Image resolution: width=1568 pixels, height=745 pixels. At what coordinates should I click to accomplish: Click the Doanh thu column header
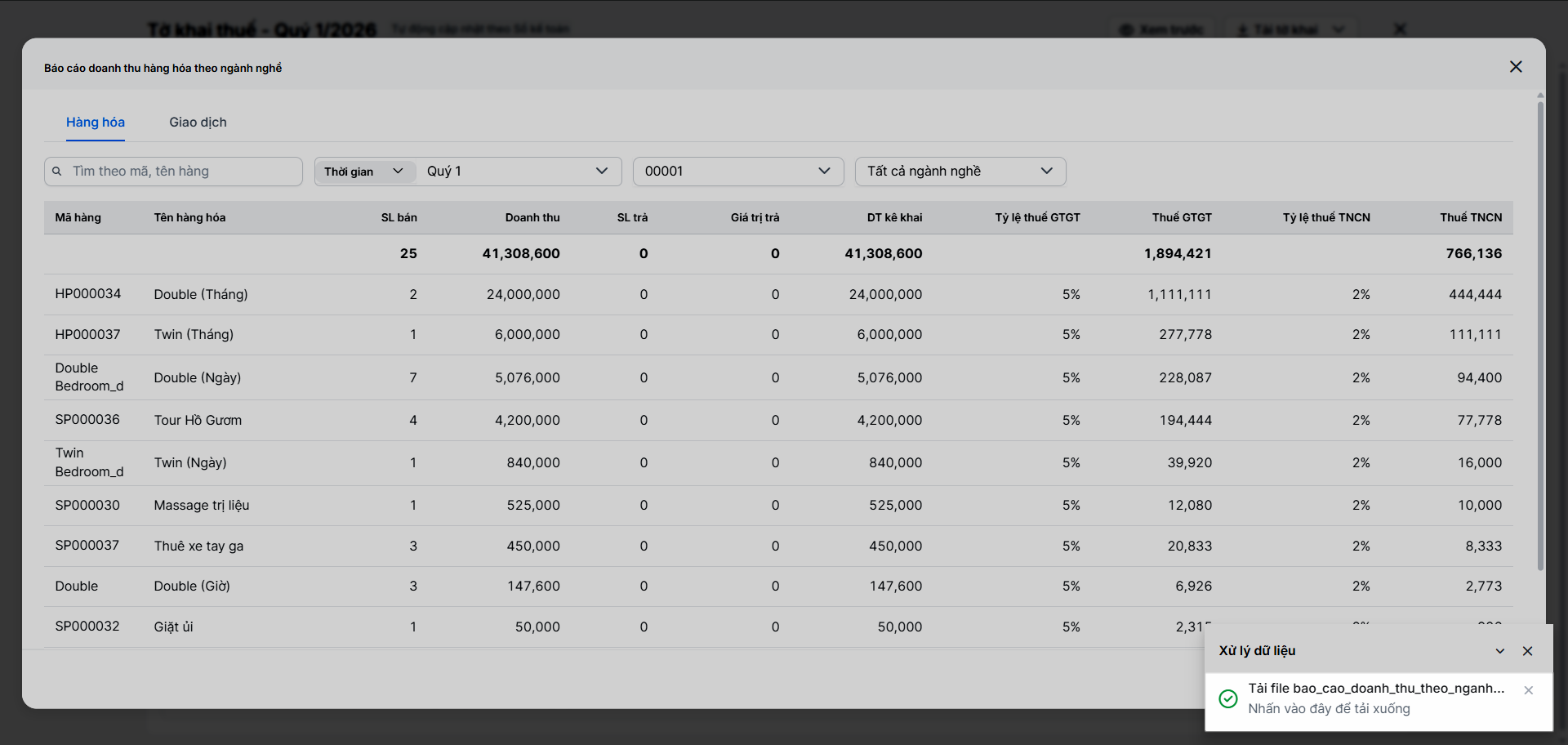[x=532, y=217]
